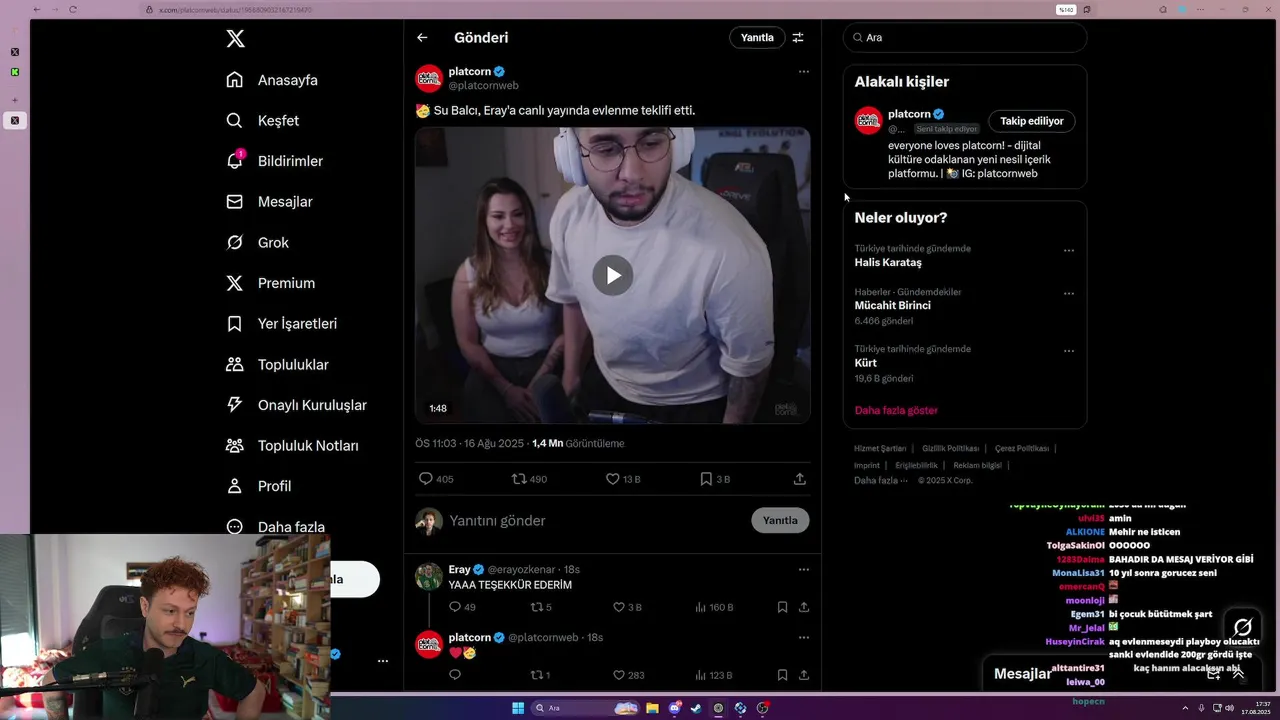Viewport: 1280px width, 720px height.
Task: Open platcorn reply's three-dot menu
Action: 803,637
